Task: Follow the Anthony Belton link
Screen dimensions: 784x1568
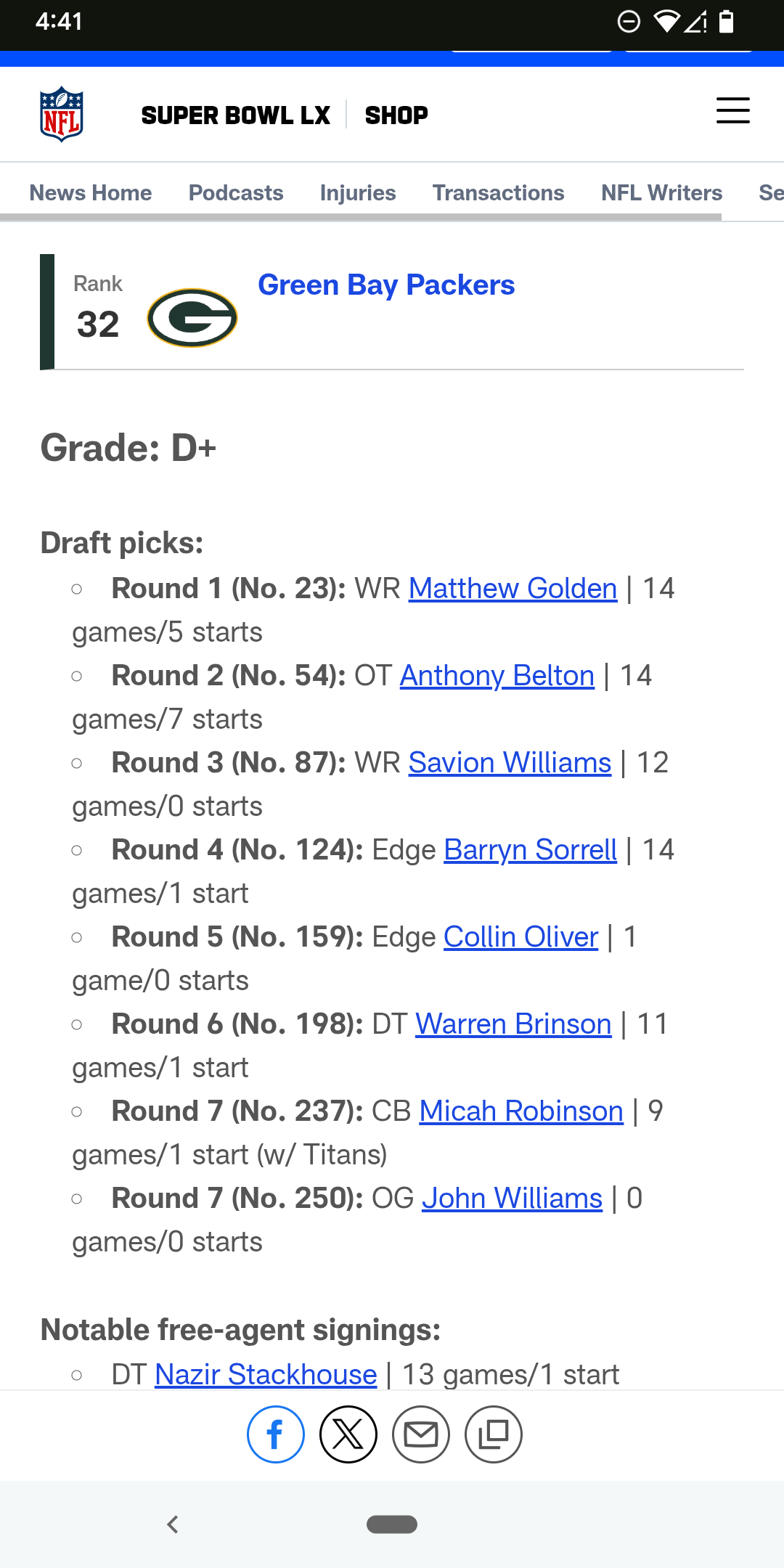Action: (x=497, y=675)
